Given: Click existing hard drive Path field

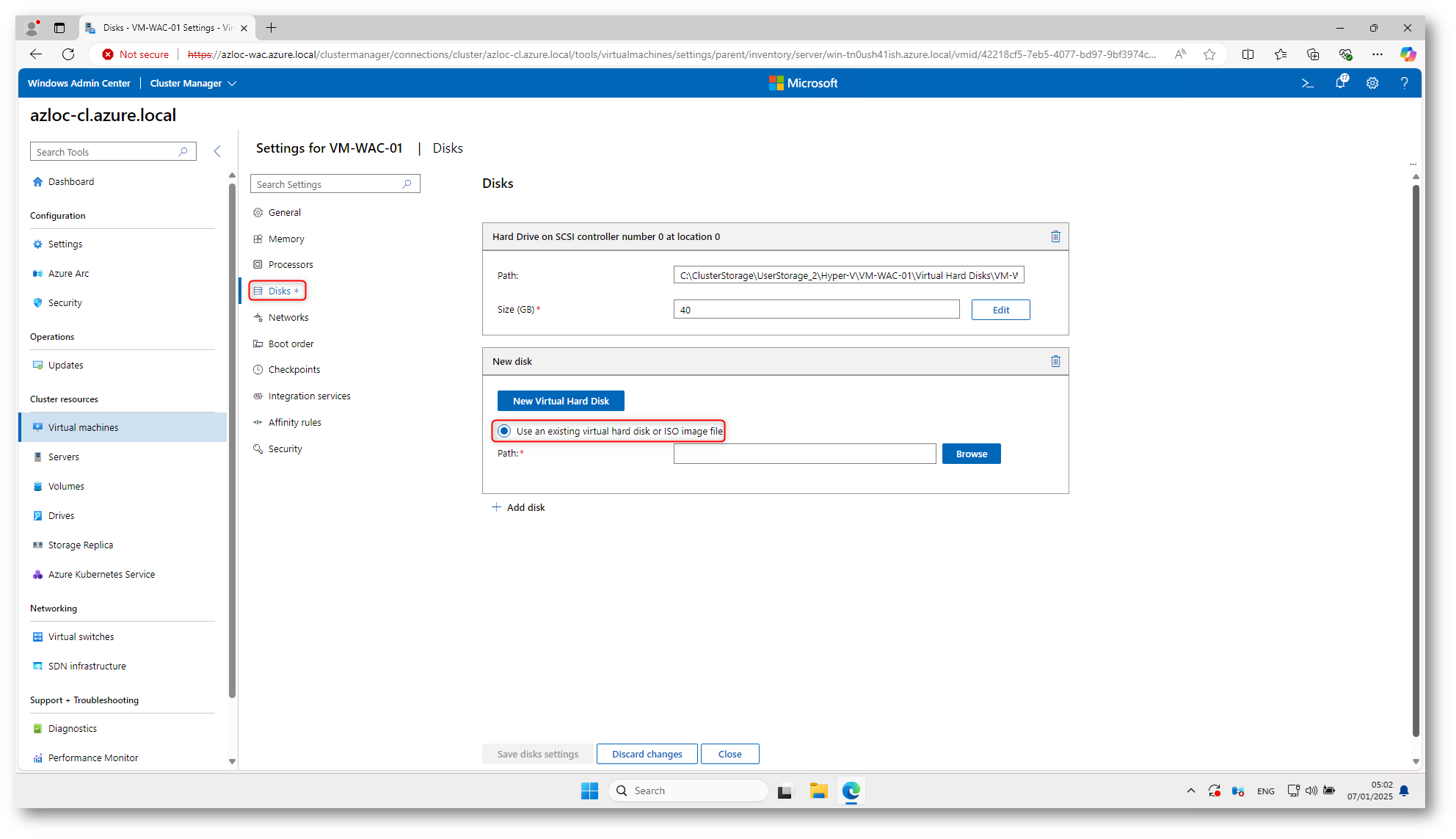Looking at the screenshot, I should pyautogui.click(x=848, y=275).
